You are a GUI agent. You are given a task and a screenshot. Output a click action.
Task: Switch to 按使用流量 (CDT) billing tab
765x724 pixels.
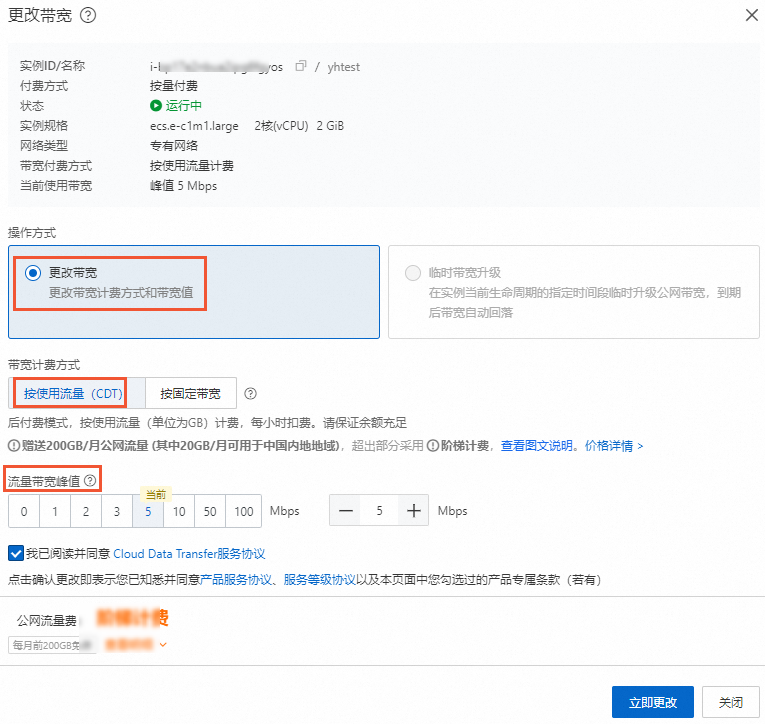[73, 394]
